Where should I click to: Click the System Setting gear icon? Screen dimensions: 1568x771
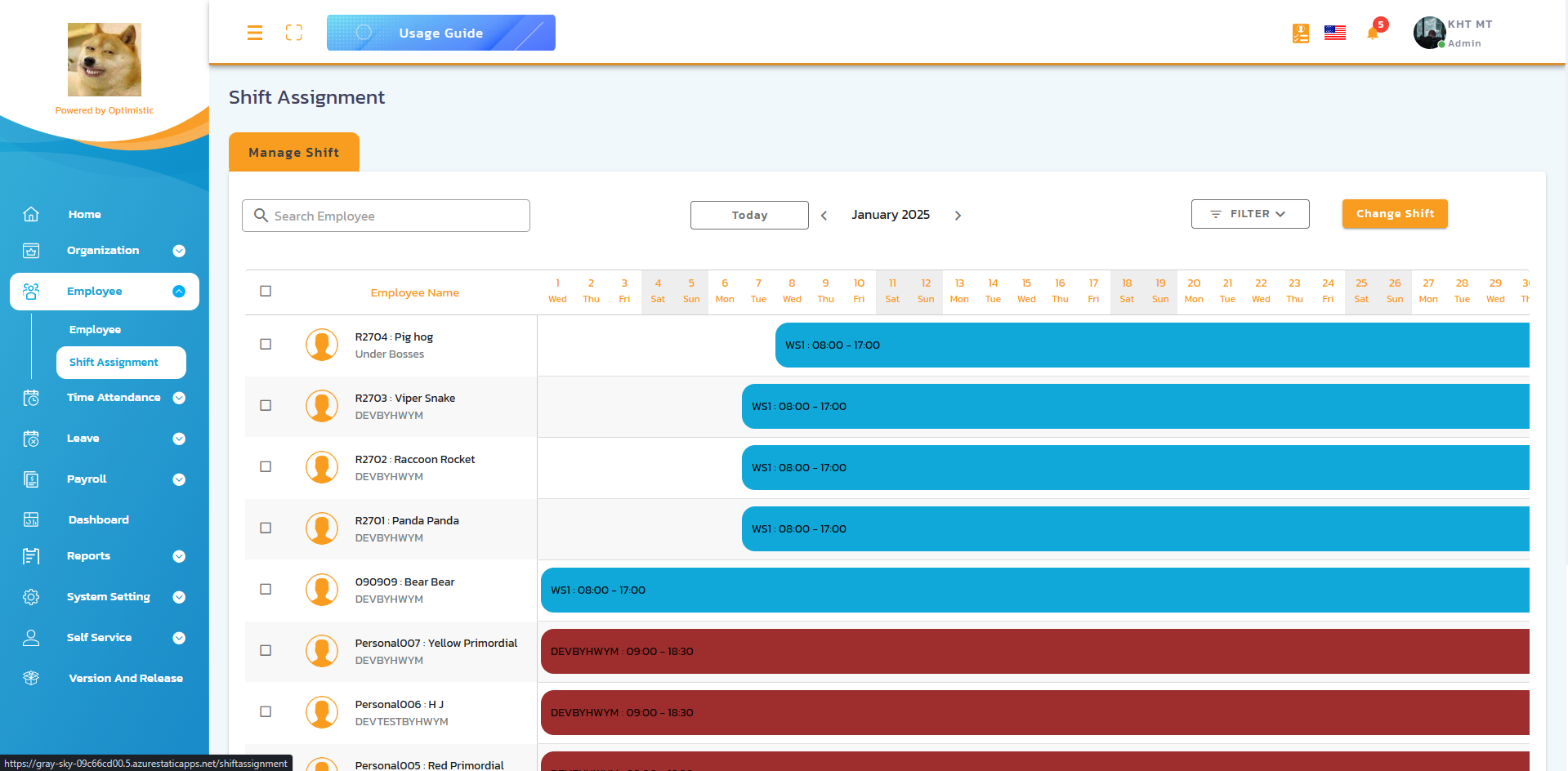coord(31,597)
